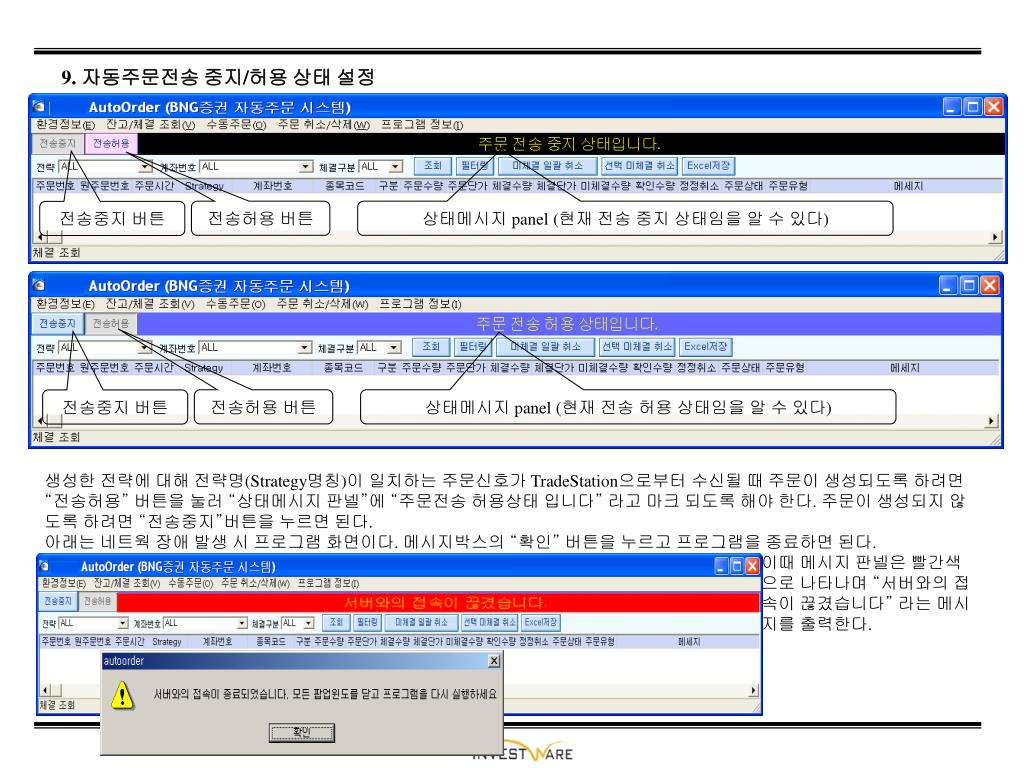Click 필터링 button in the bottom window

pyautogui.click(x=367, y=622)
